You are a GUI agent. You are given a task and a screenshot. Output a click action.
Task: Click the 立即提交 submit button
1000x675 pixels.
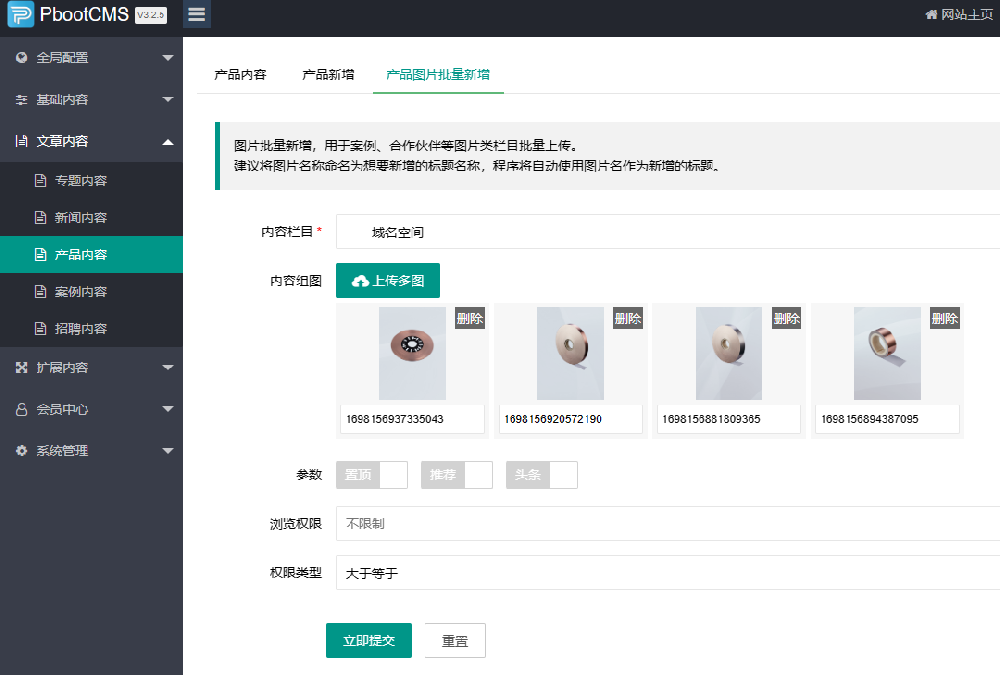pos(368,640)
